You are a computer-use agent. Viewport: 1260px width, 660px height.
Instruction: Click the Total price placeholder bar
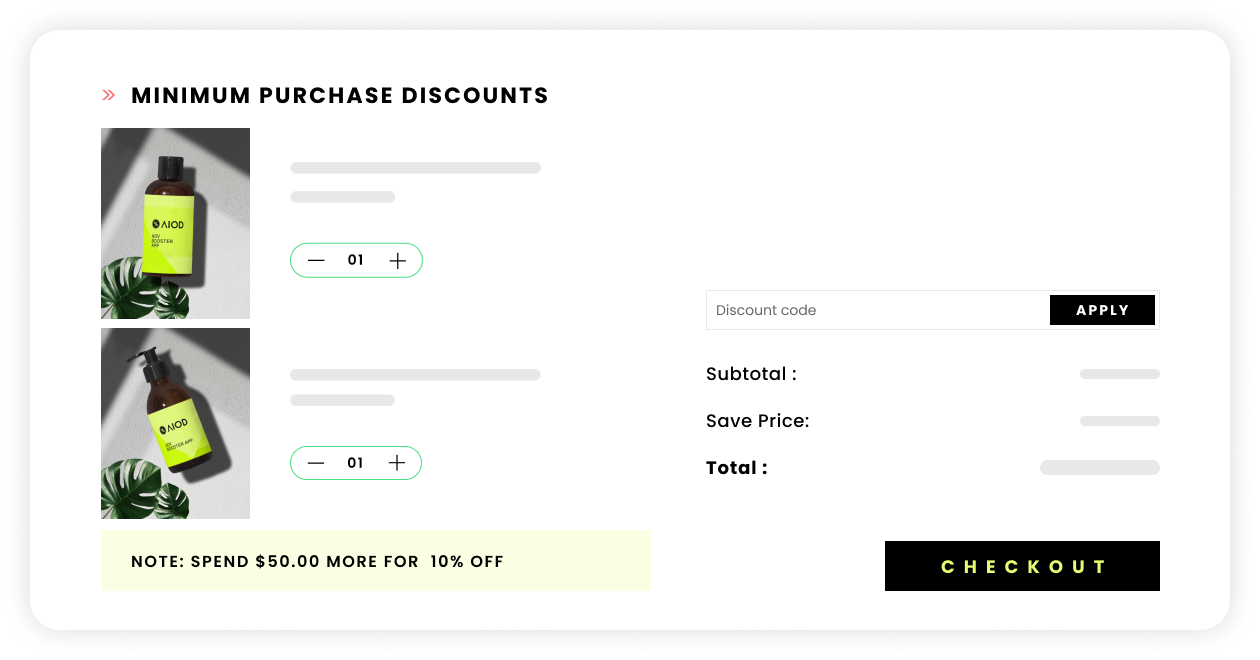1099,467
